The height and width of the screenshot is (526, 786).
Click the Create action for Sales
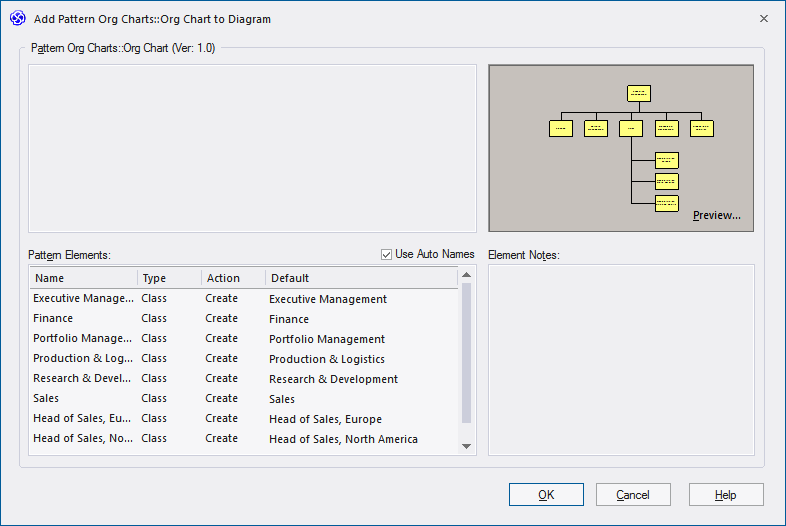tap(221, 398)
